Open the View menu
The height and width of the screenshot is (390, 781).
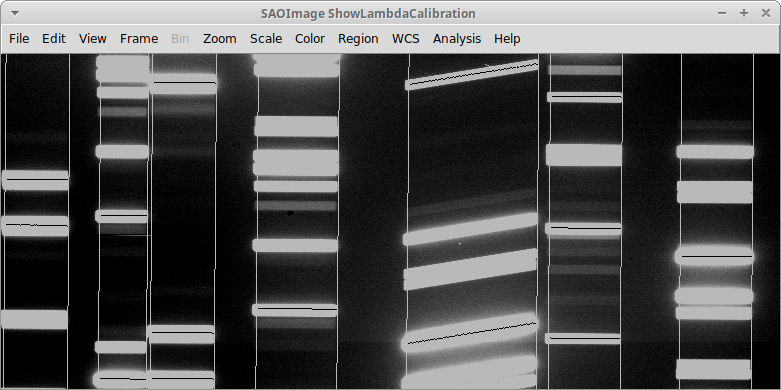pyautogui.click(x=93, y=39)
